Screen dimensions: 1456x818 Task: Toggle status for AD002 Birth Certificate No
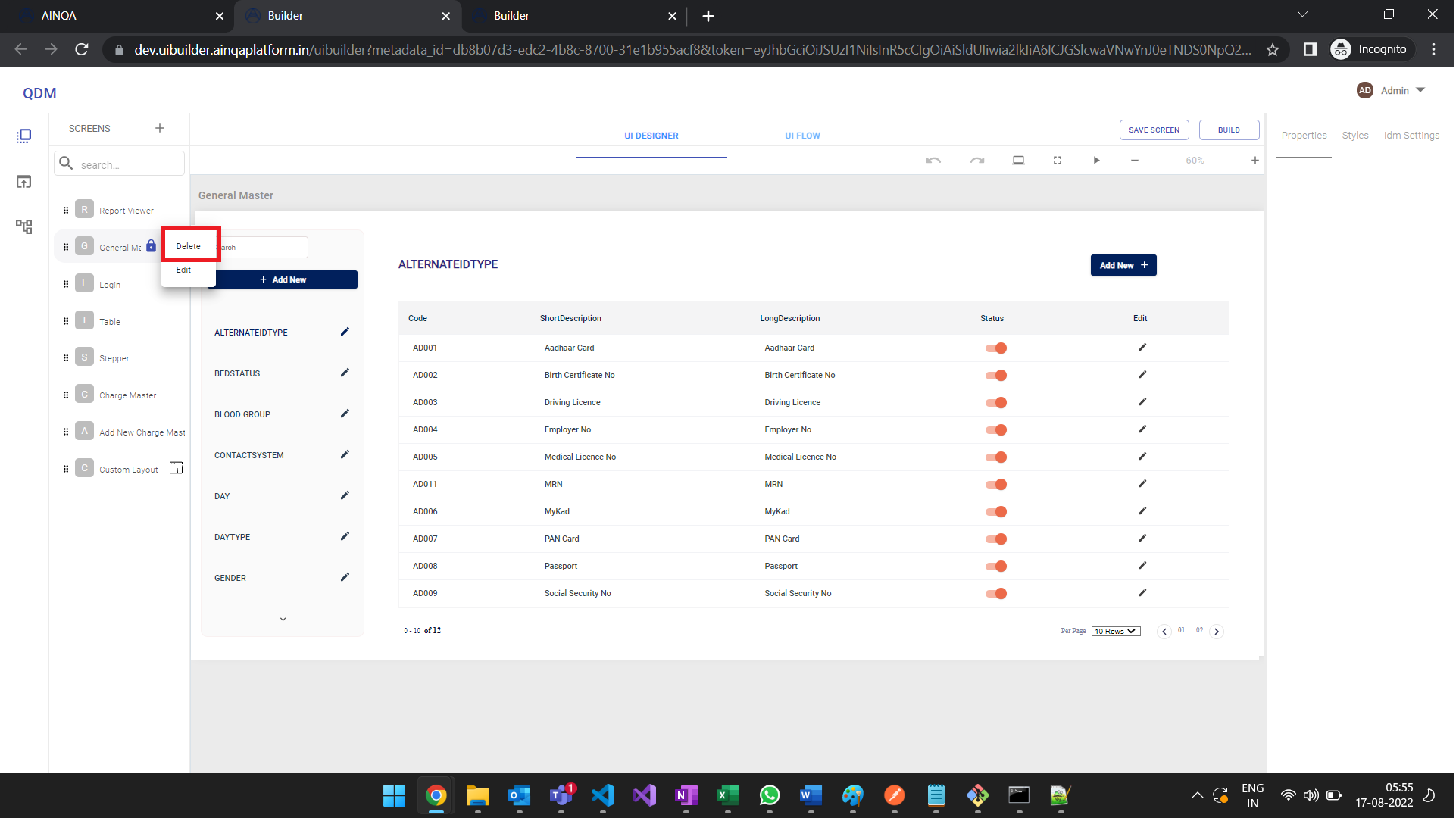click(x=996, y=376)
